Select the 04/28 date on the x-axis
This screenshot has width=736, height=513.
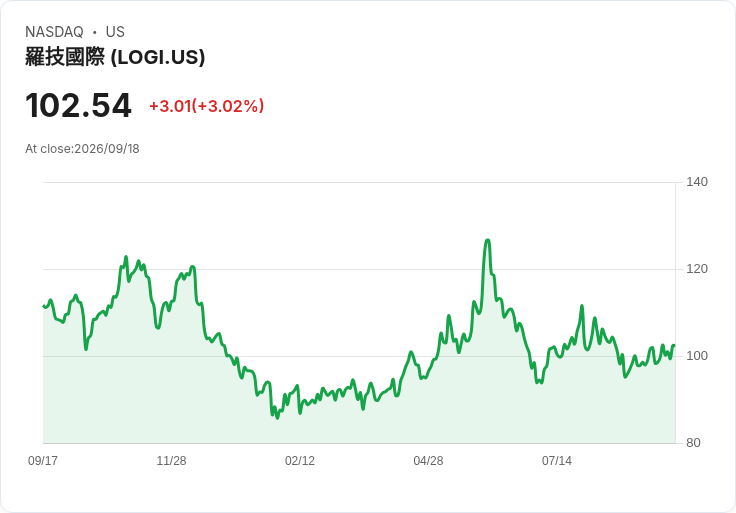pyautogui.click(x=428, y=461)
